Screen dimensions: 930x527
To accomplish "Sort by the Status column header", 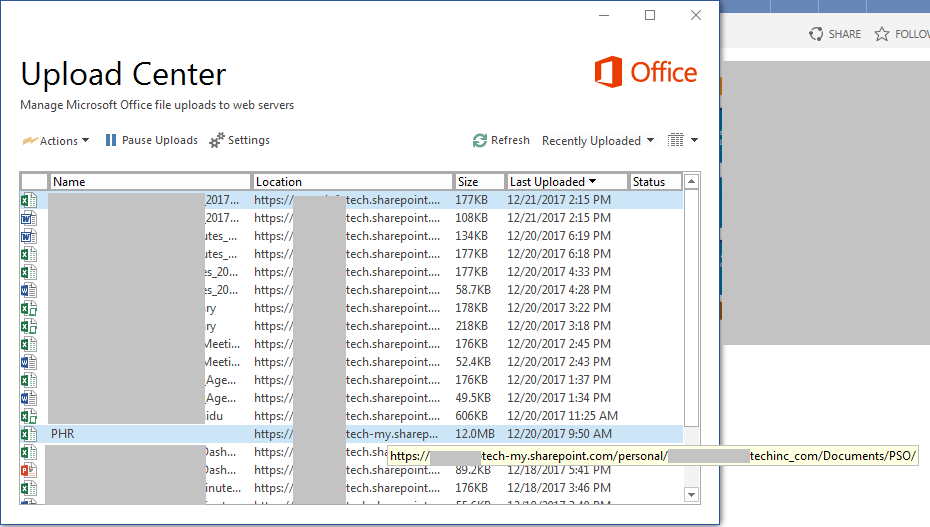I will (x=655, y=182).
